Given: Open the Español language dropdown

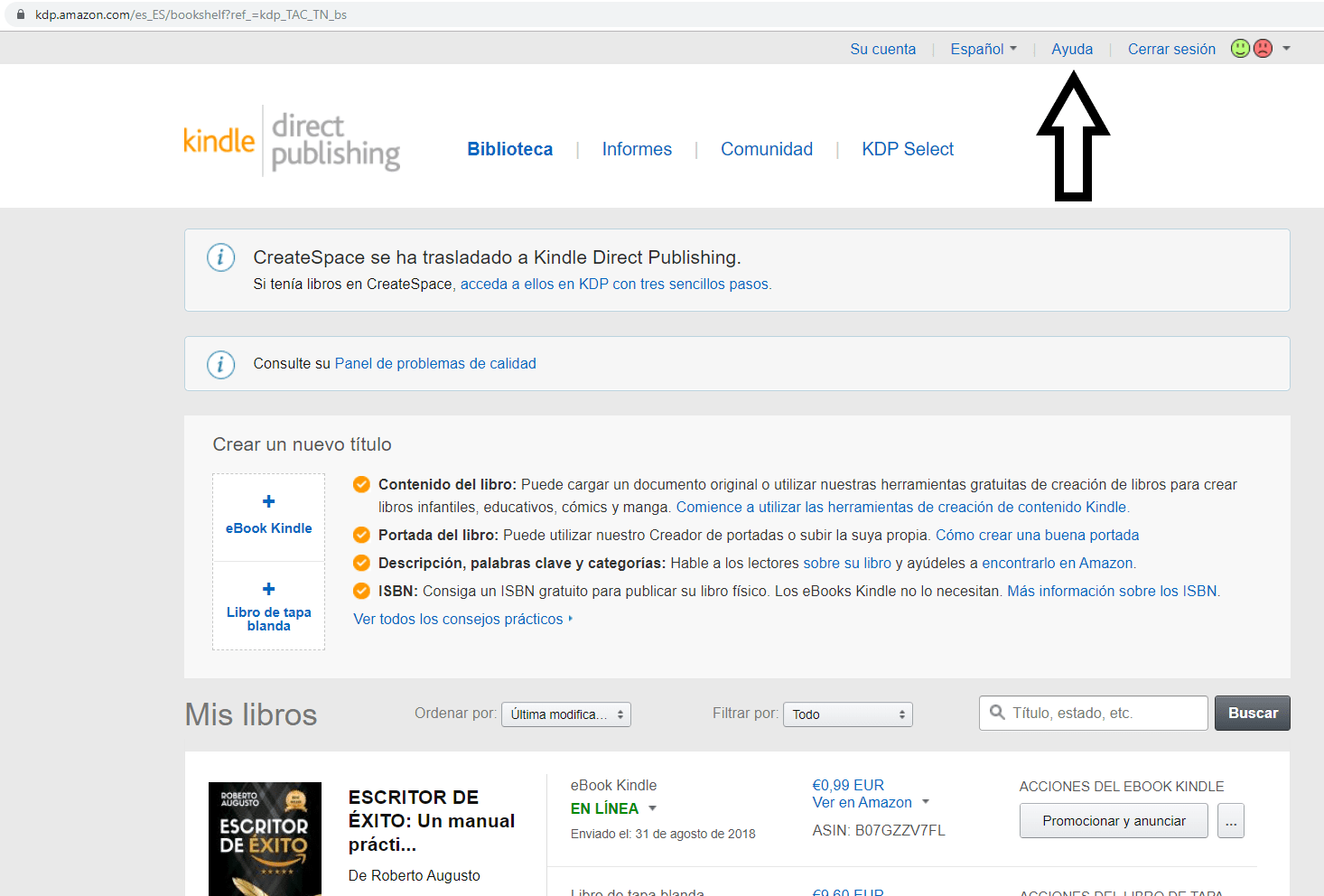Looking at the screenshot, I should click(x=984, y=49).
